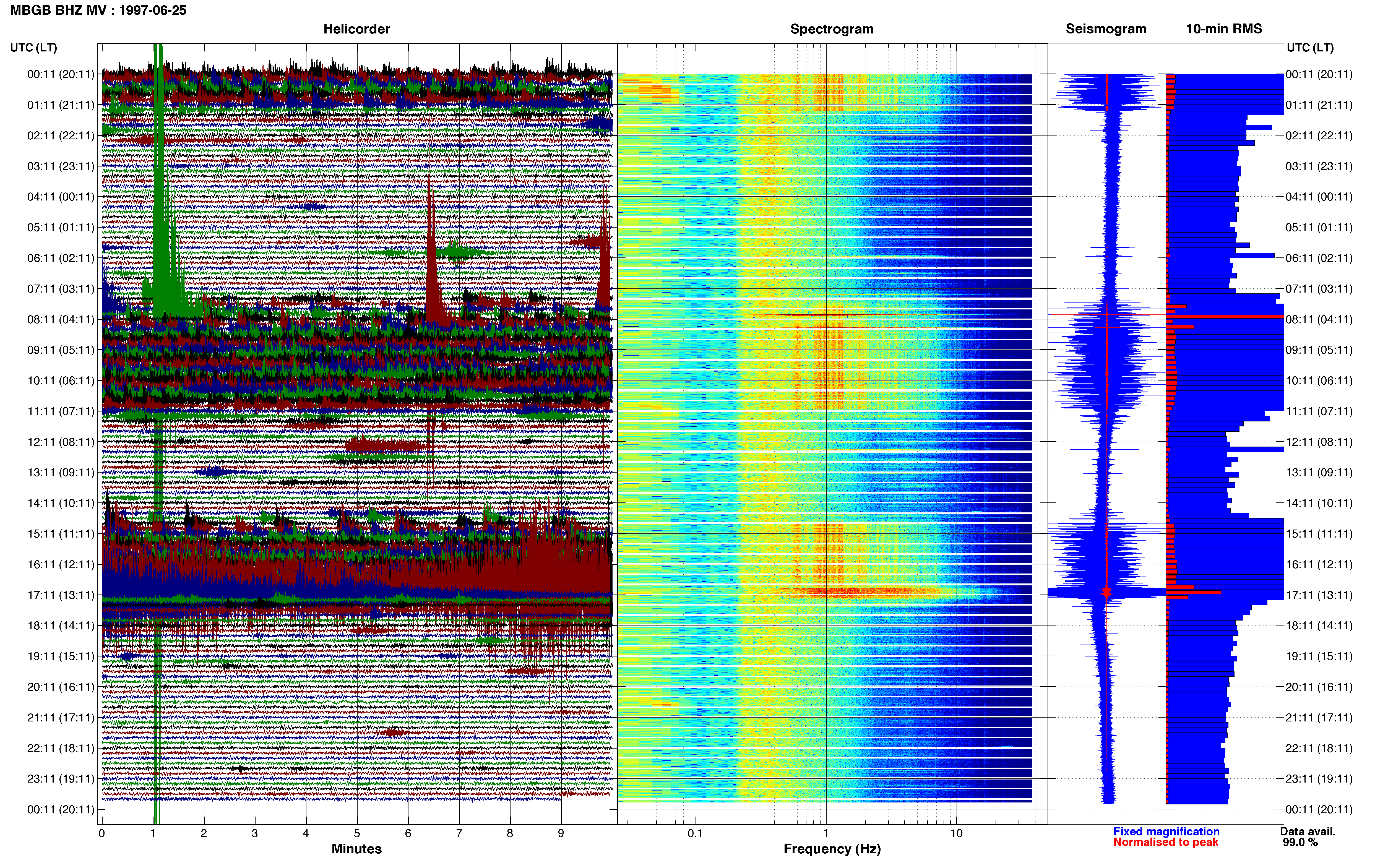This screenshot has width=1388, height=868.
Task: Click right-side time label '08:11 (04:11)'
Action: (x=1319, y=319)
